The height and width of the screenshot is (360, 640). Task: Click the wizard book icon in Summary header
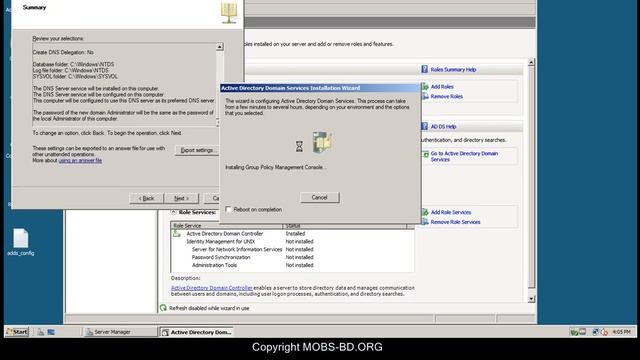point(229,13)
